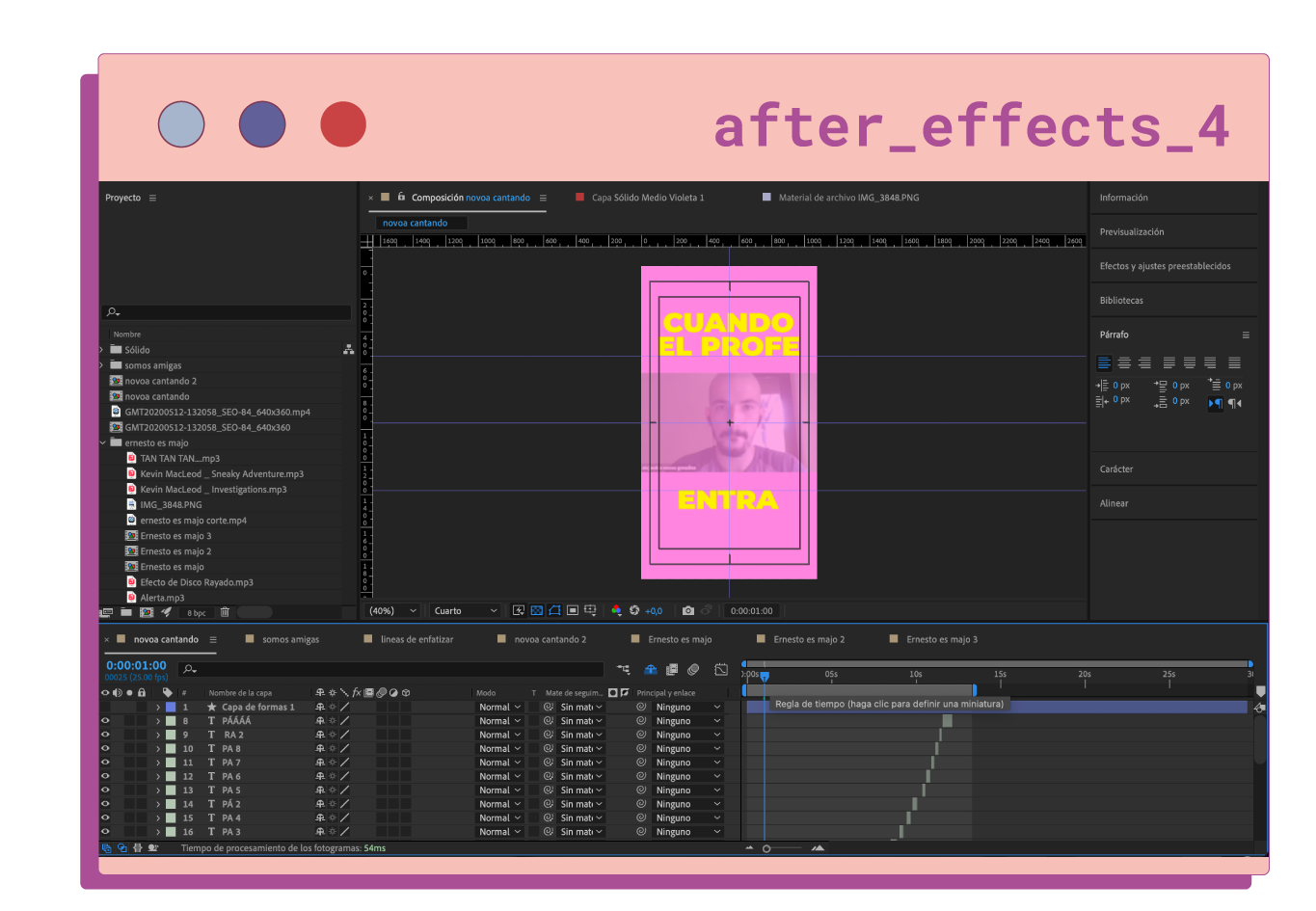Hide the PÁÁÁÁ text layer

tap(105, 721)
